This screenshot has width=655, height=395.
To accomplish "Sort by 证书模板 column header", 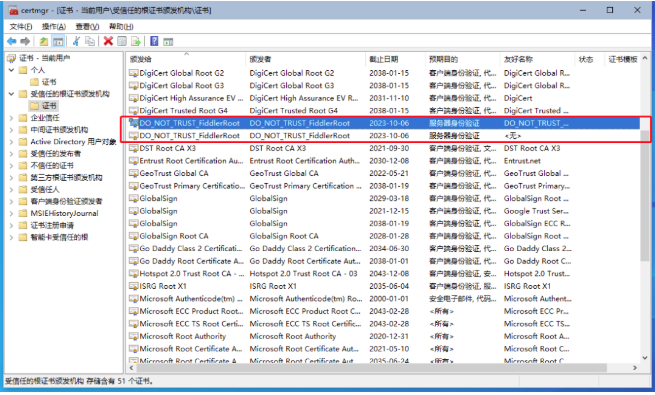I will pyautogui.click(x=622, y=59).
